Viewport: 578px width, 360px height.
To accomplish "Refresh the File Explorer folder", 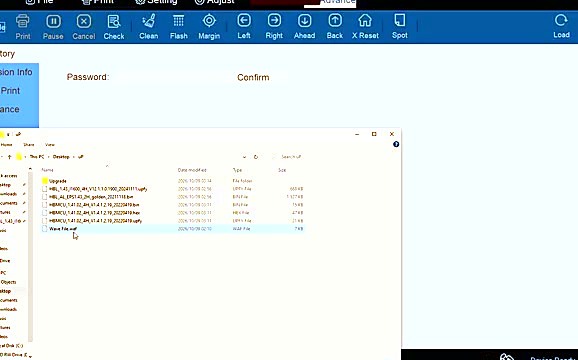I will (x=256, y=157).
